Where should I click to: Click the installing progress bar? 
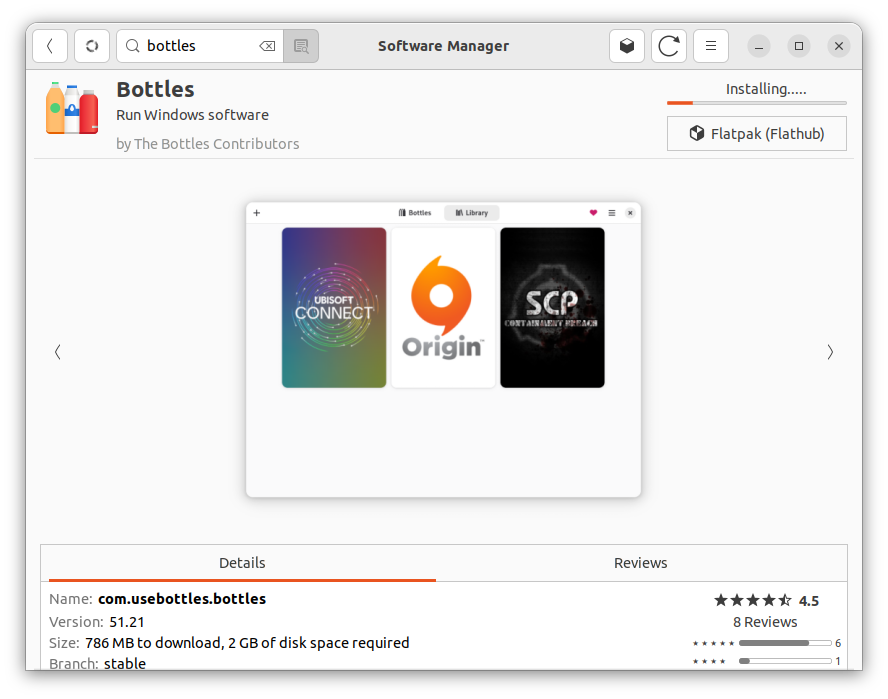click(757, 103)
